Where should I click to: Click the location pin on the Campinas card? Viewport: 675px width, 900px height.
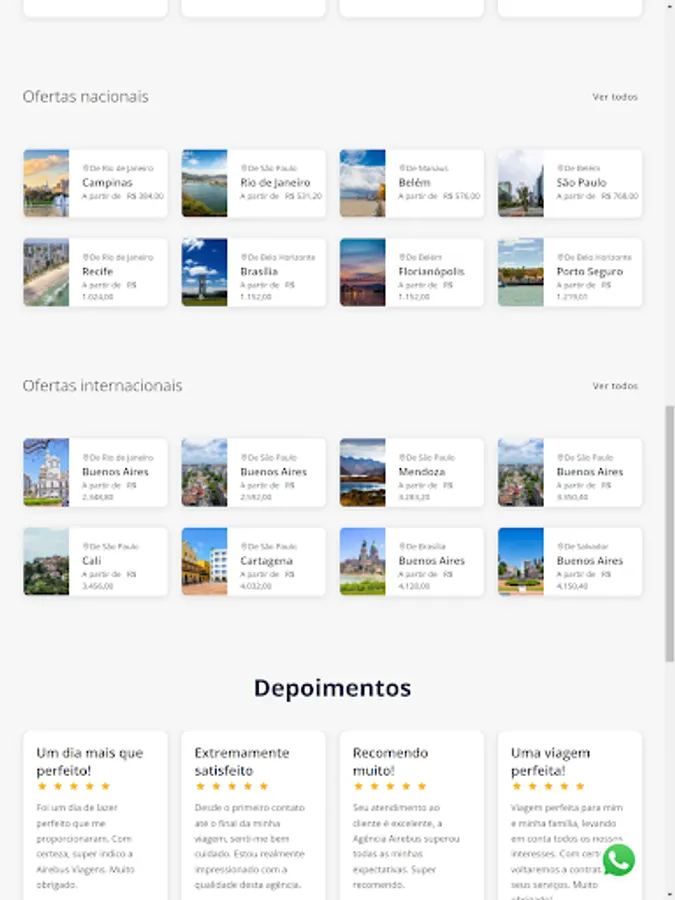[x=85, y=168]
